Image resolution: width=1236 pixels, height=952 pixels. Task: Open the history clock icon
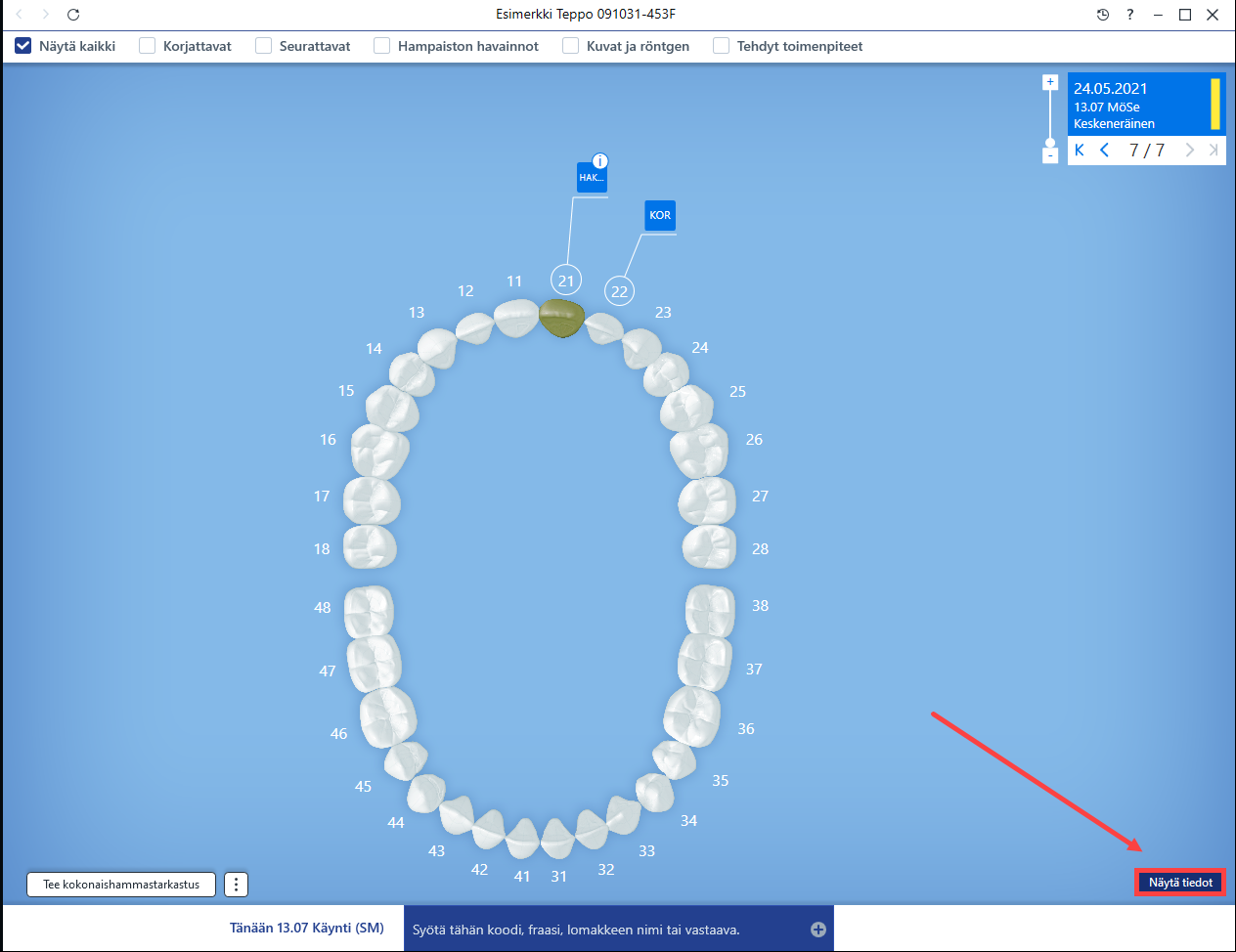coord(1103,15)
